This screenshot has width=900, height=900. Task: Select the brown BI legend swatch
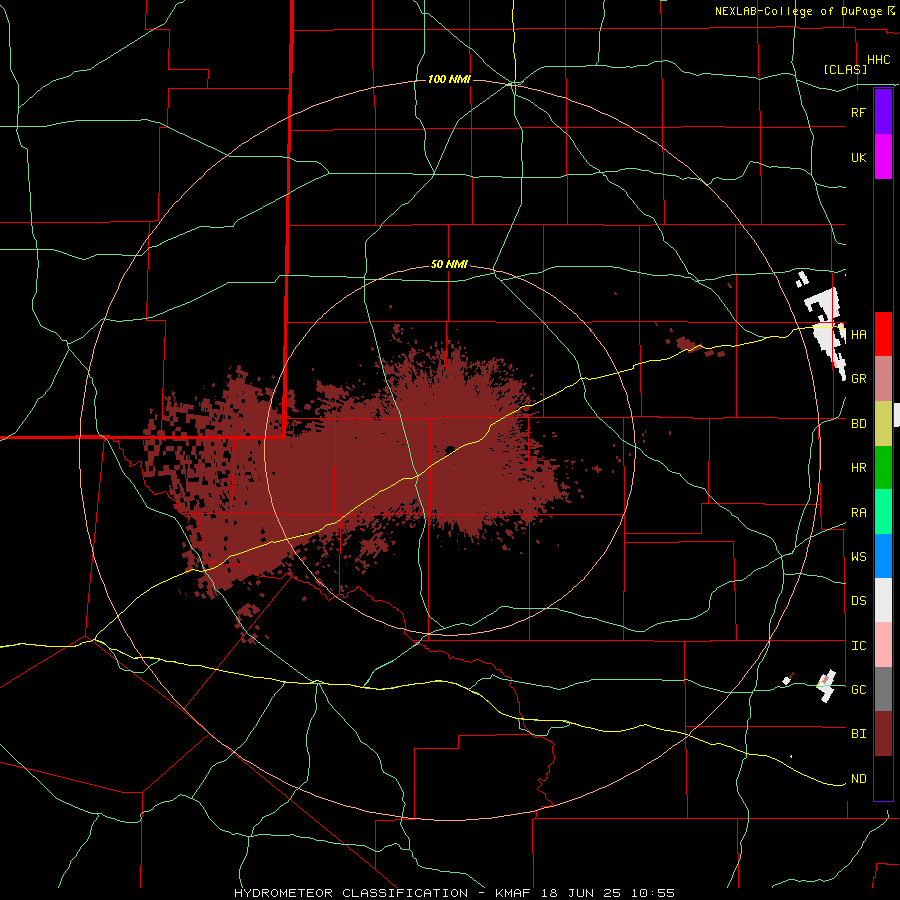point(883,734)
